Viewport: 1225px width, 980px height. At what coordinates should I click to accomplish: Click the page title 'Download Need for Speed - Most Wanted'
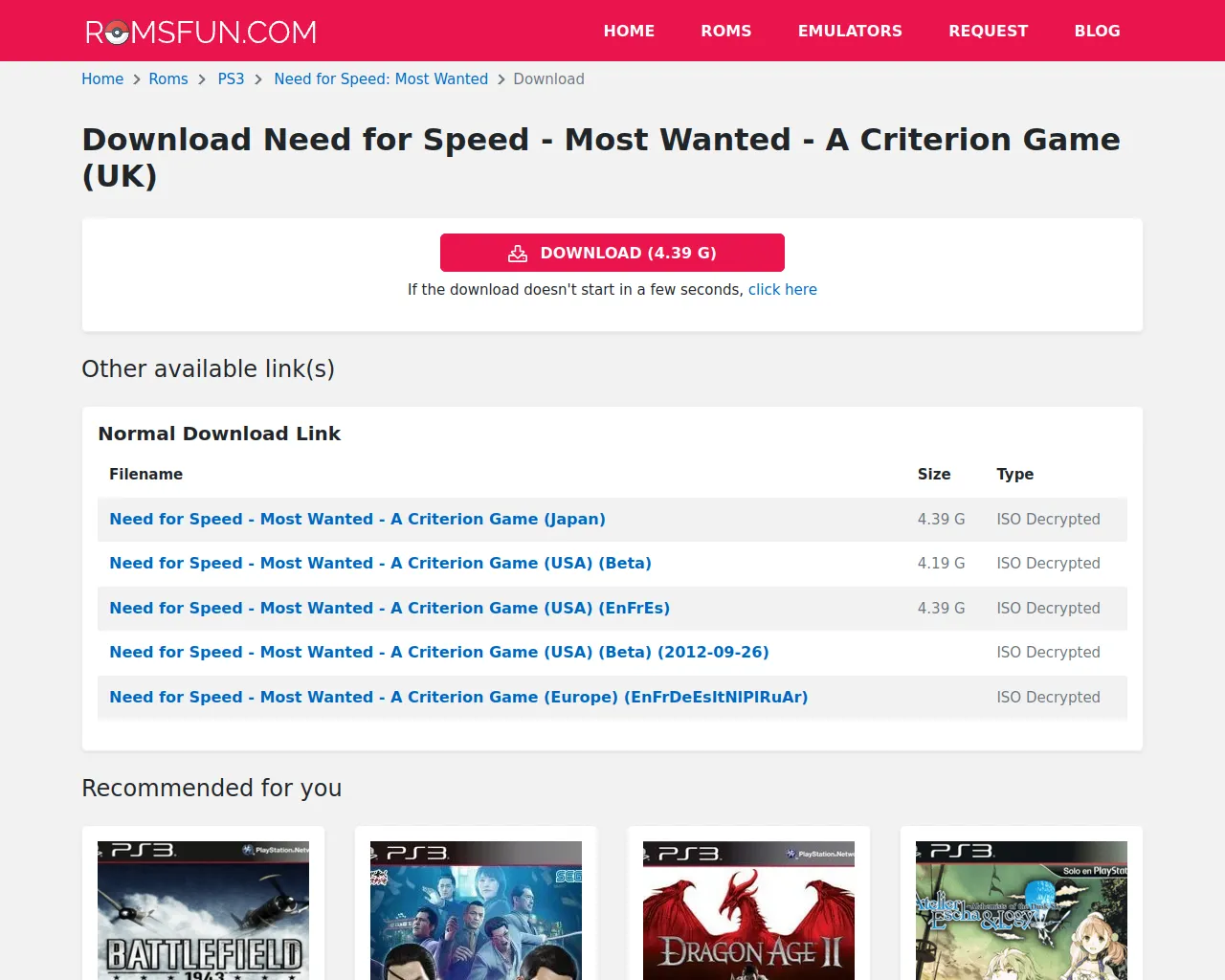point(601,158)
